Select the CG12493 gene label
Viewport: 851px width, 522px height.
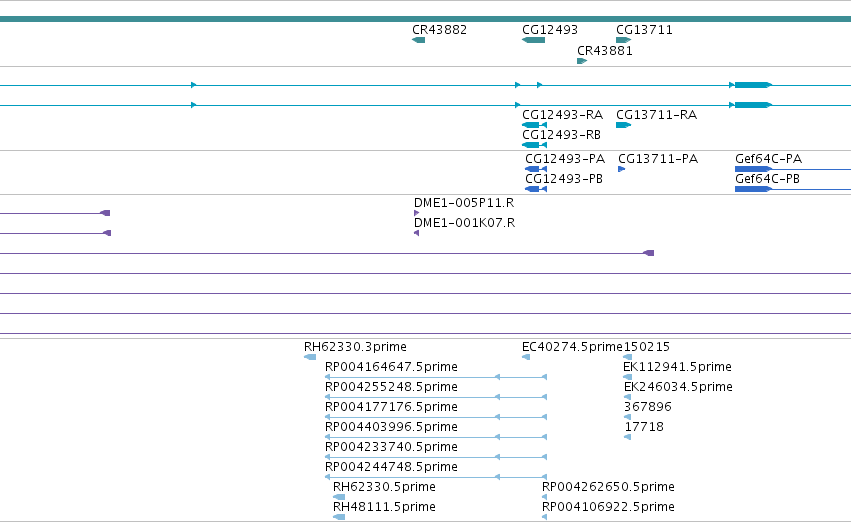[x=550, y=30]
